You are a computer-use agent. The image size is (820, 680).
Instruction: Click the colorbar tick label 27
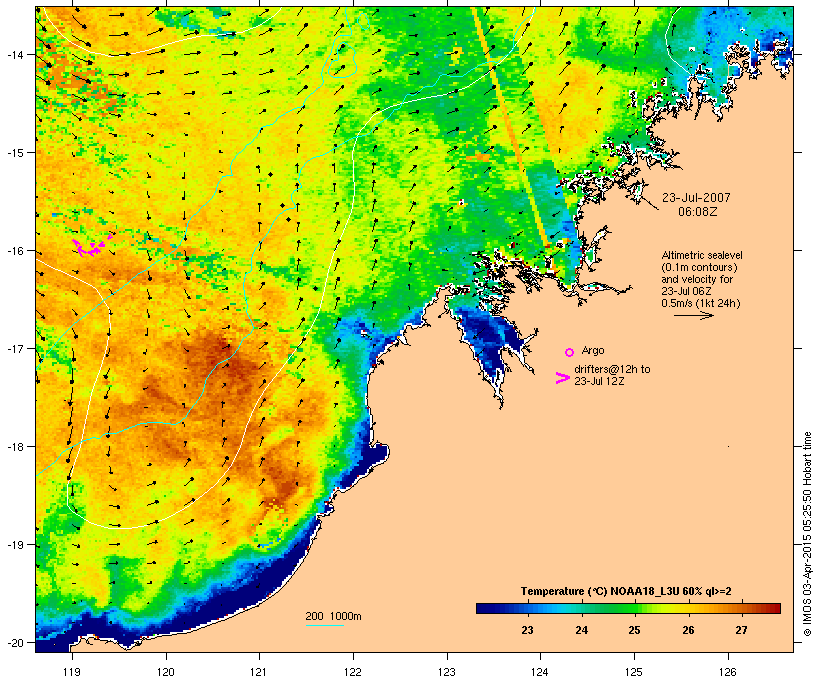(x=741, y=630)
